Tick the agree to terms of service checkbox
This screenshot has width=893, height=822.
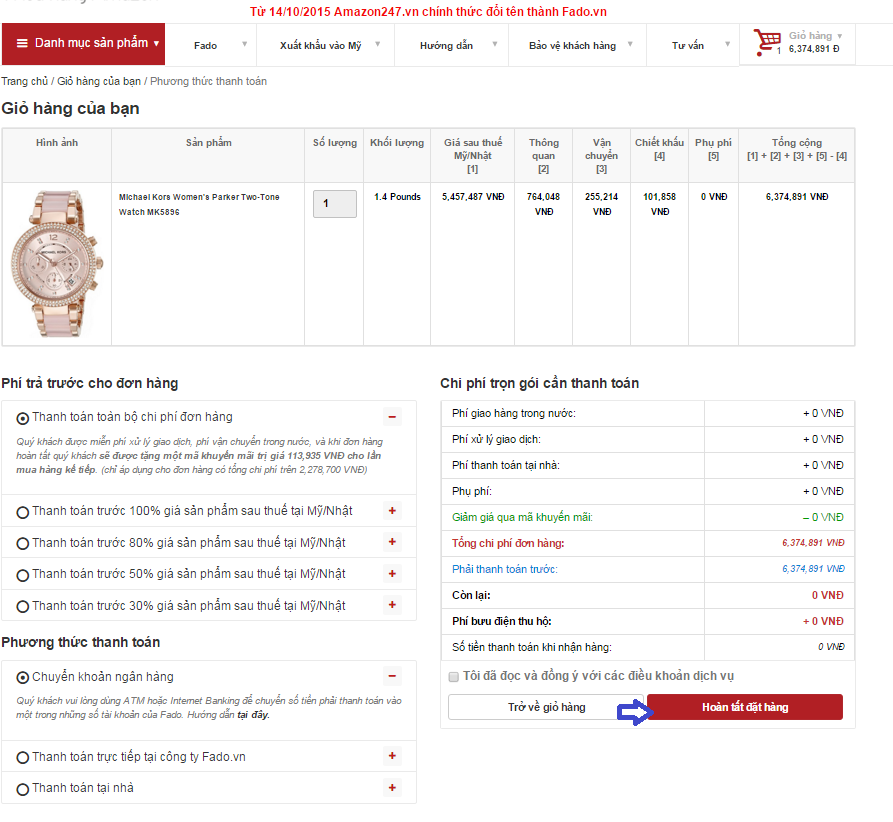(x=453, y=677)
